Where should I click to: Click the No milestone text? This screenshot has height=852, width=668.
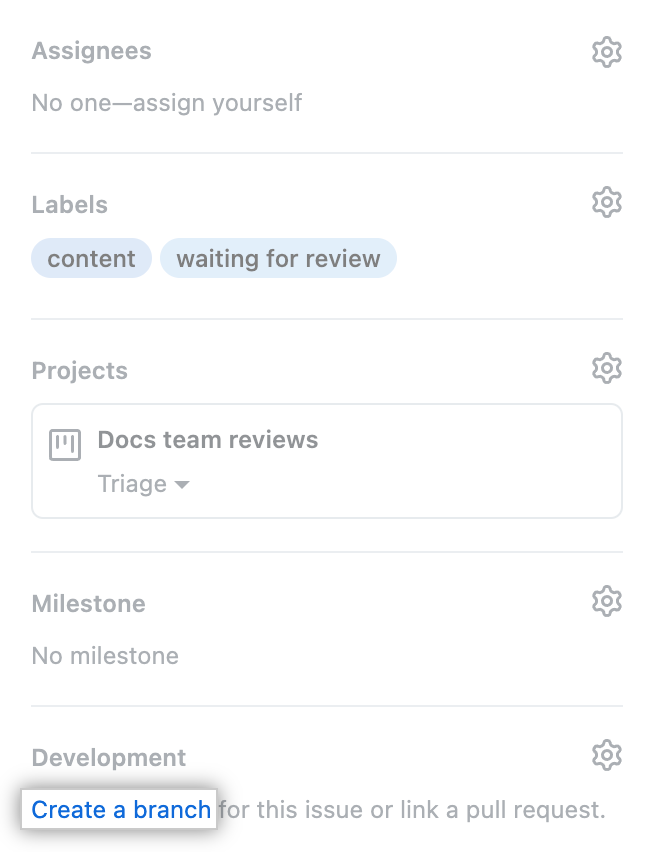[105, 656]
